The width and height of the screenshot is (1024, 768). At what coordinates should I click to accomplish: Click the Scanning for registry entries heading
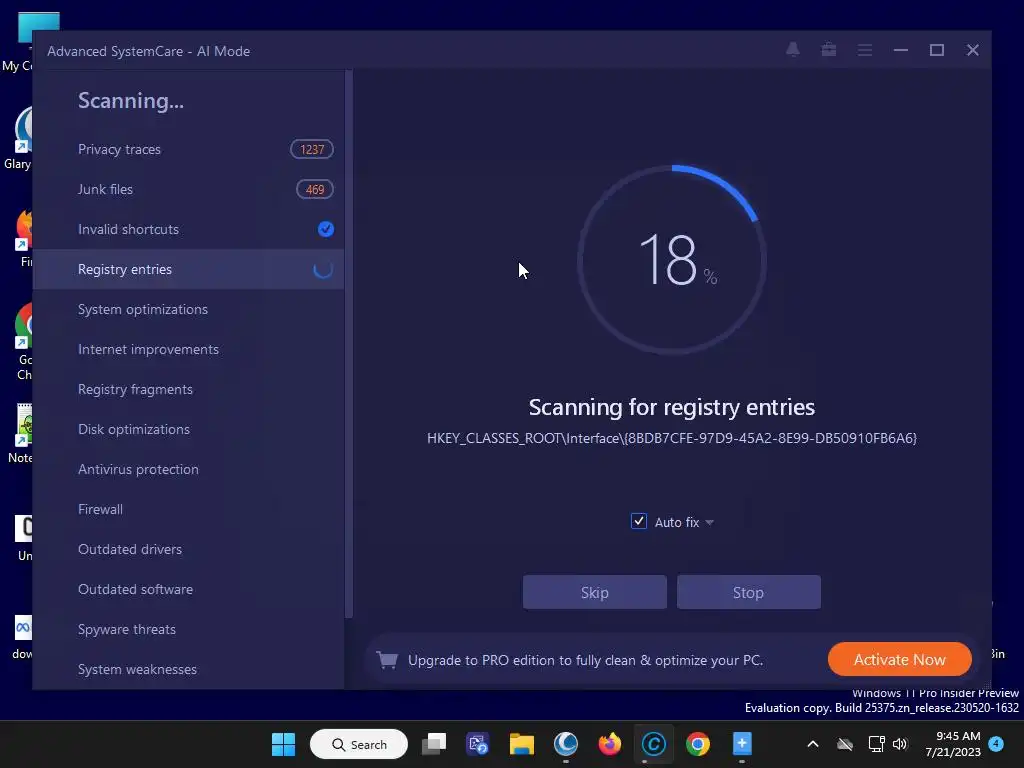(671, 408)
